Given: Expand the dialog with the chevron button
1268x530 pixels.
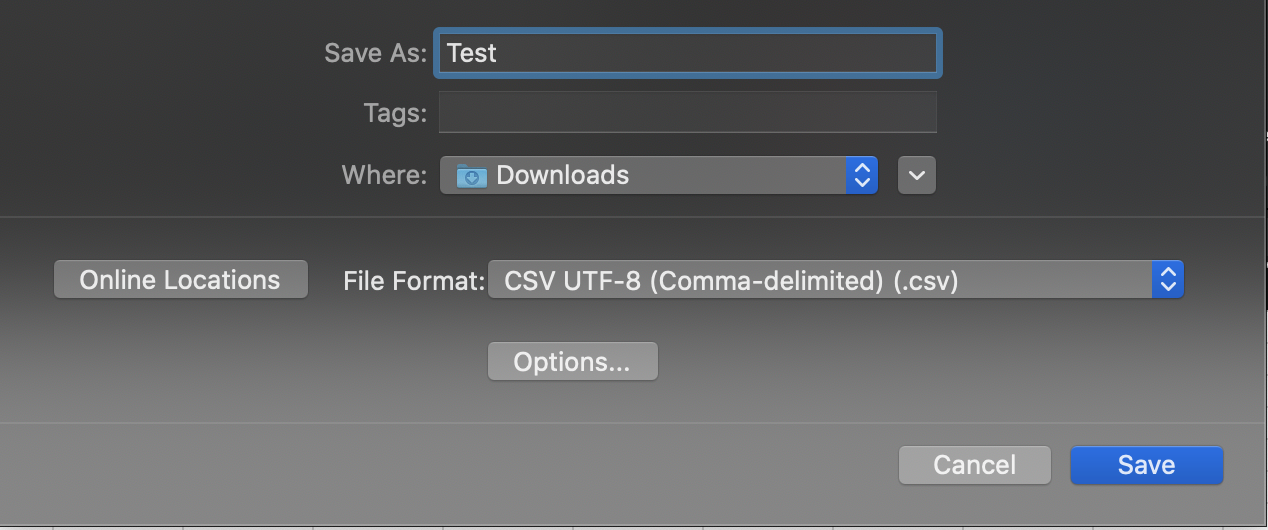Looking at the screenshot, I should coord(917,176).
